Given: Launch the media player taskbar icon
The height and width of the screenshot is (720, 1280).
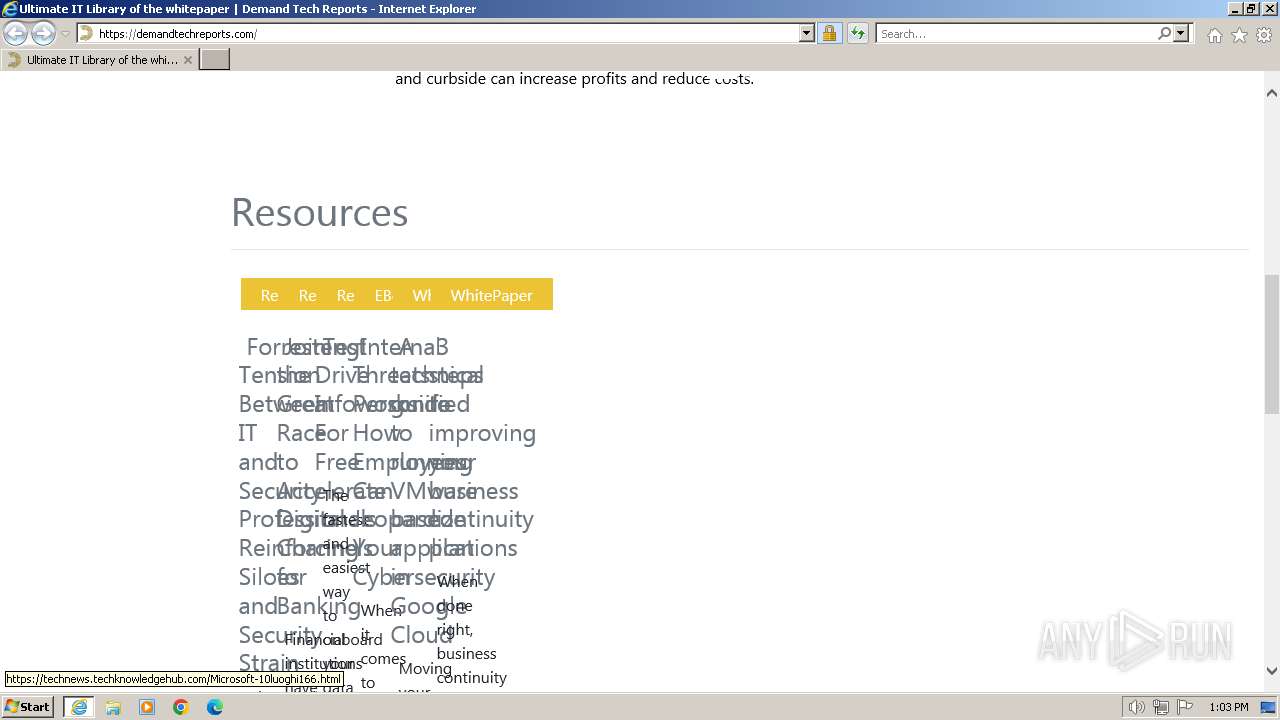Looking at the screenshot, I should (x=147, y=707).
